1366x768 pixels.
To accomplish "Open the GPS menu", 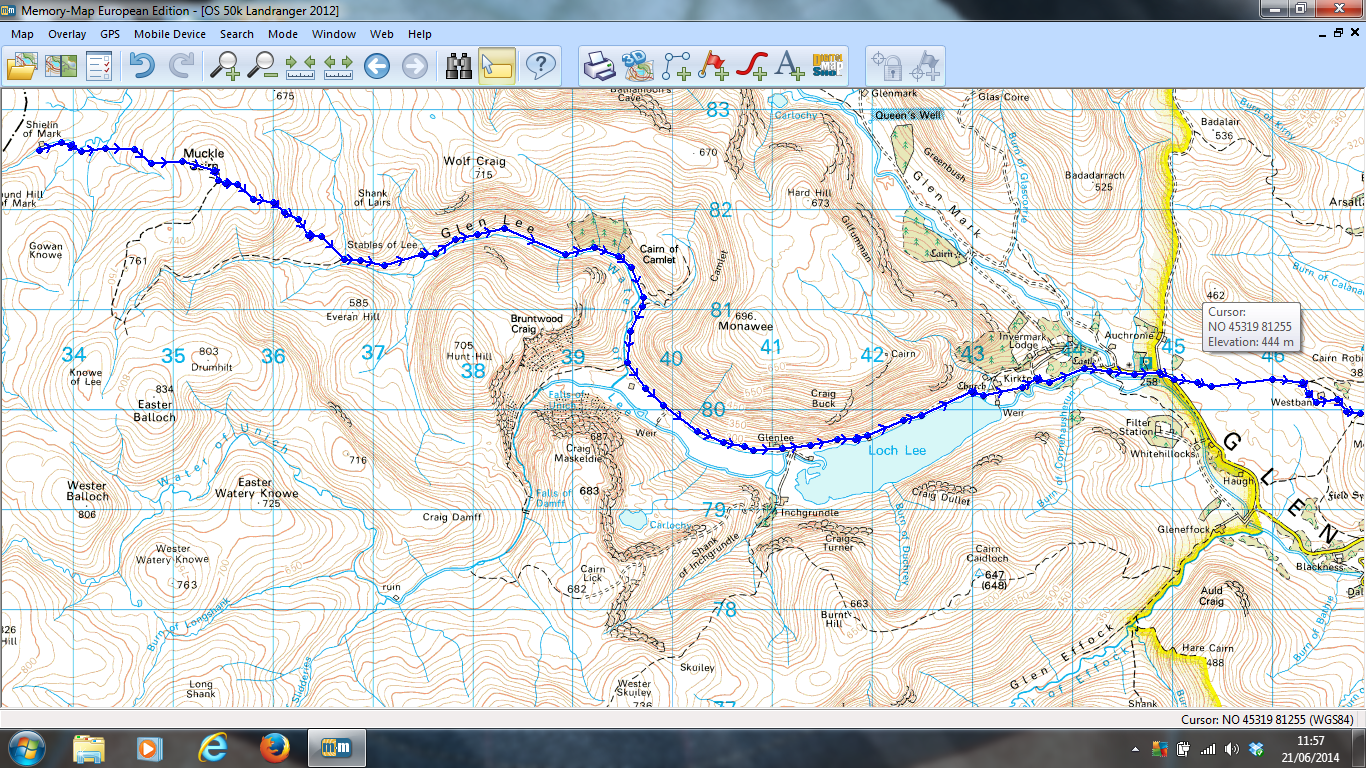I will (x=110, y=34).
